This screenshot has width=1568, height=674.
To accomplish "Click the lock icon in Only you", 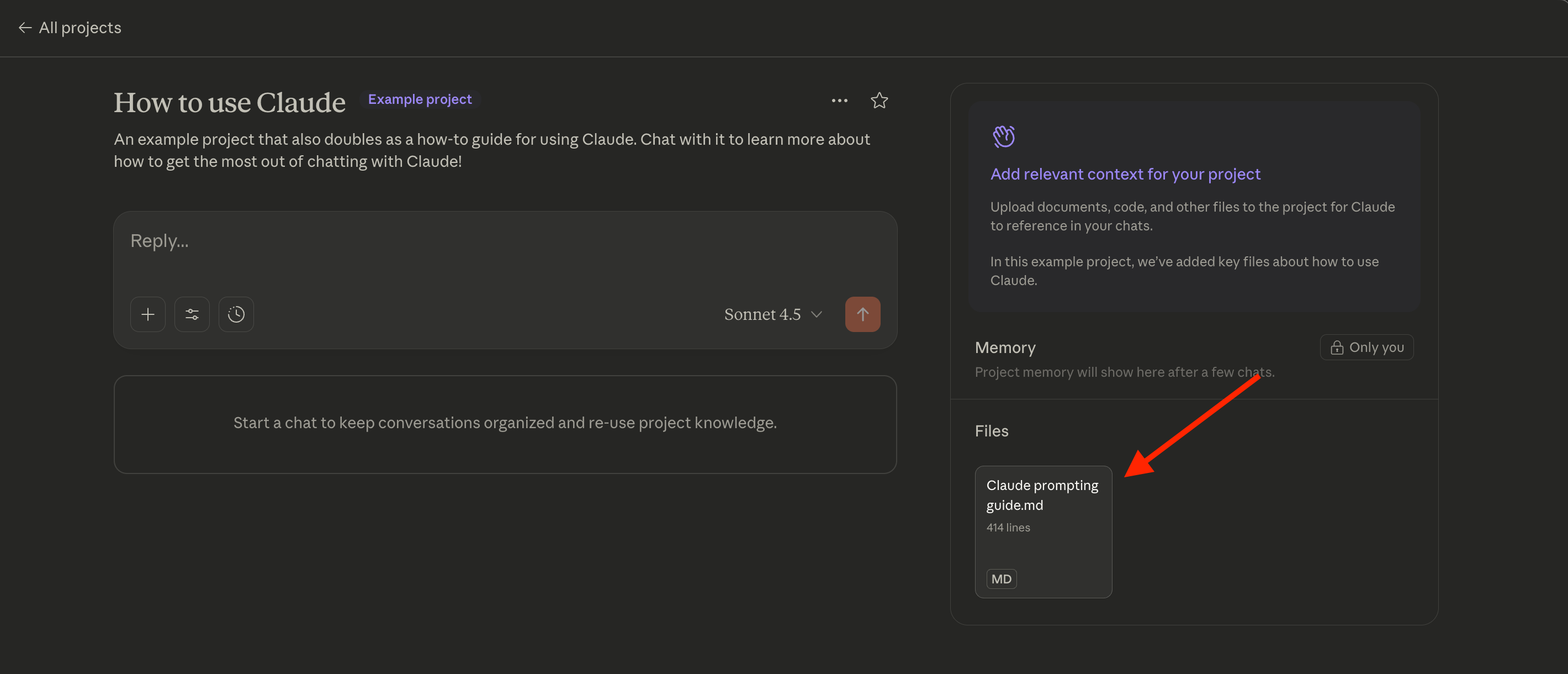I will point(1337,347).
